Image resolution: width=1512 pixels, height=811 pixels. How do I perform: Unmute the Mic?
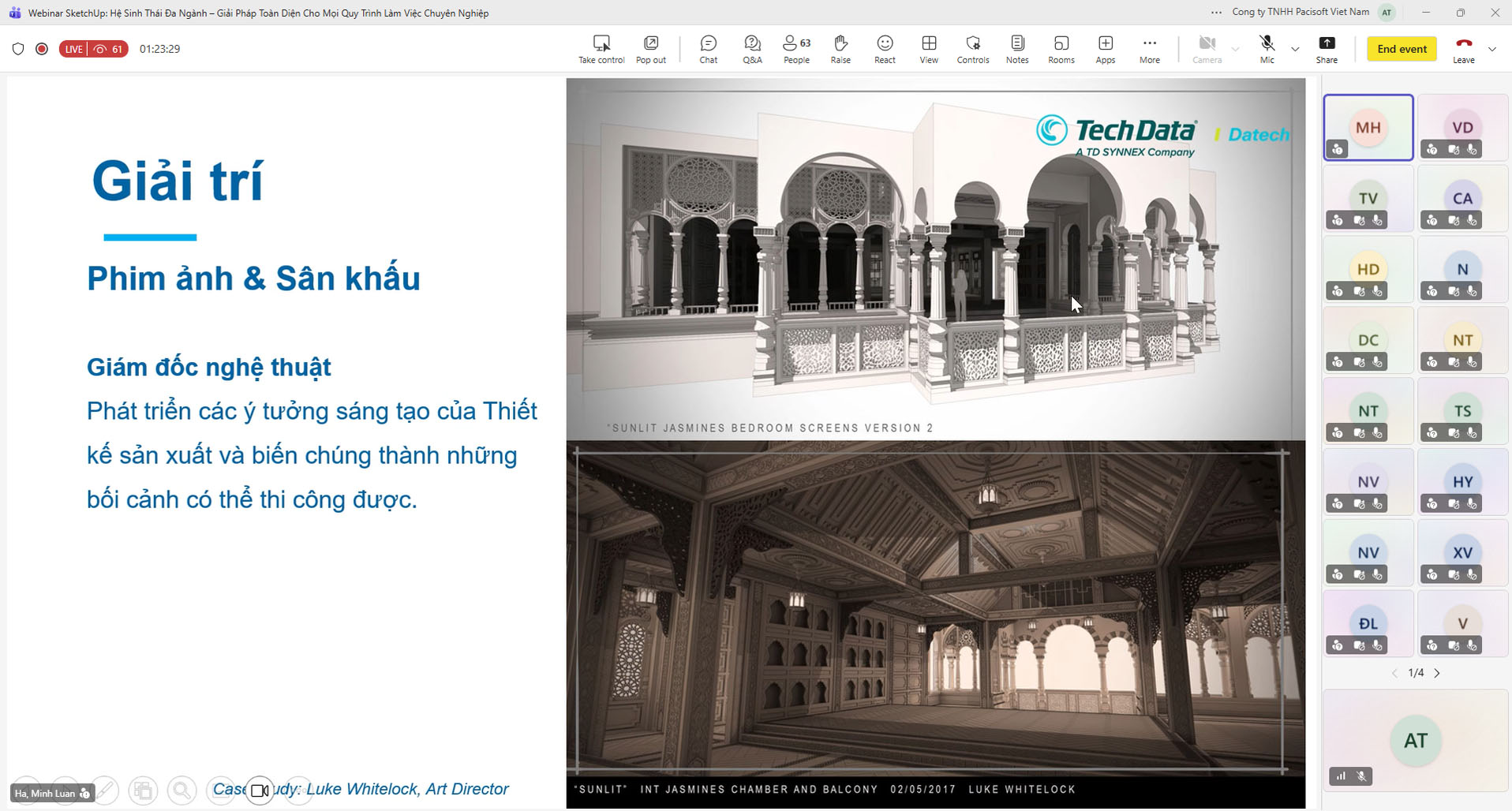(x=1267, y=49)
